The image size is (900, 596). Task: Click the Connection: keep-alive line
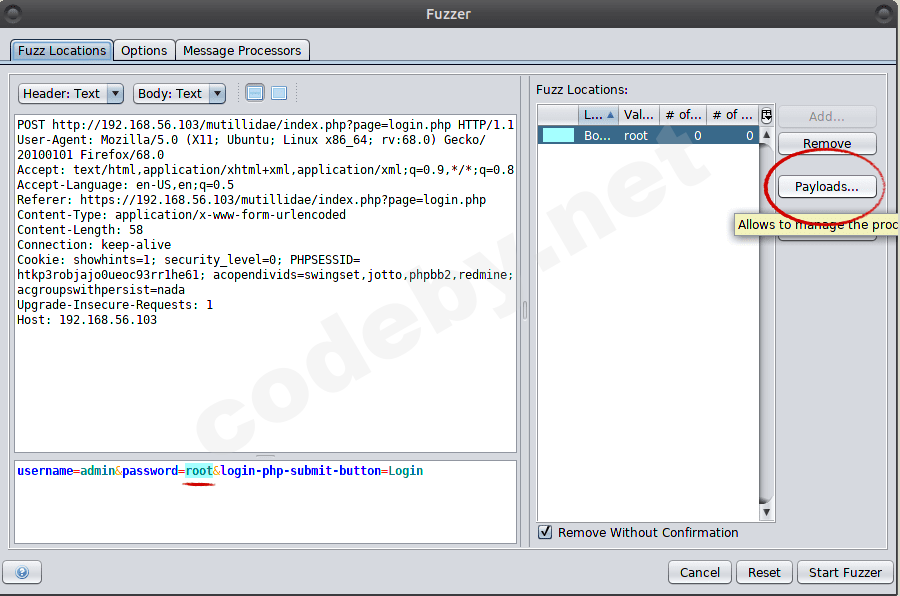pyautogui.click(x=94, y=245)
